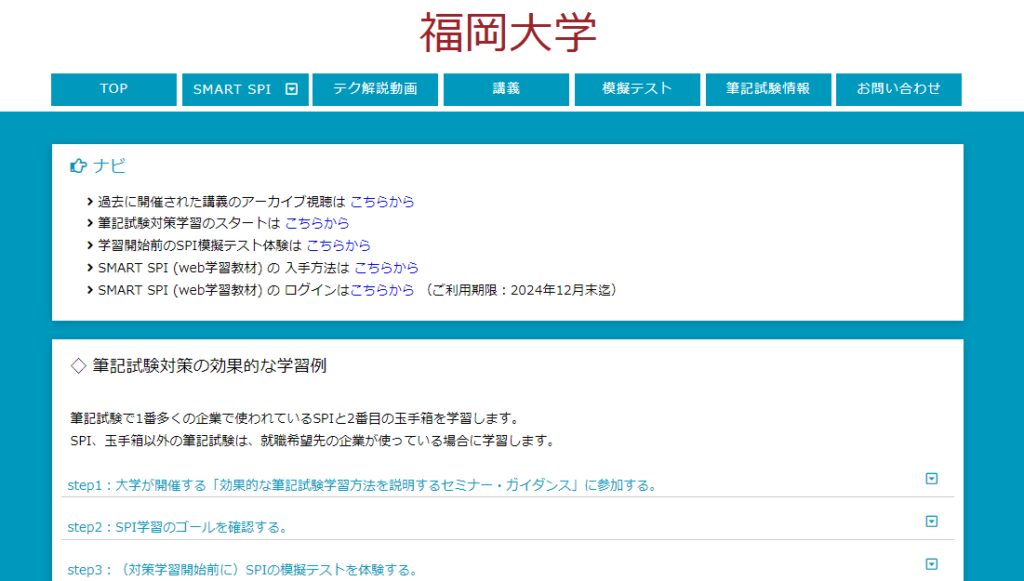Viewport: 1024px width, 581px height.
Task: Click chevron bullet before SMART SPI ログイン
Action: tap(90, 290)
